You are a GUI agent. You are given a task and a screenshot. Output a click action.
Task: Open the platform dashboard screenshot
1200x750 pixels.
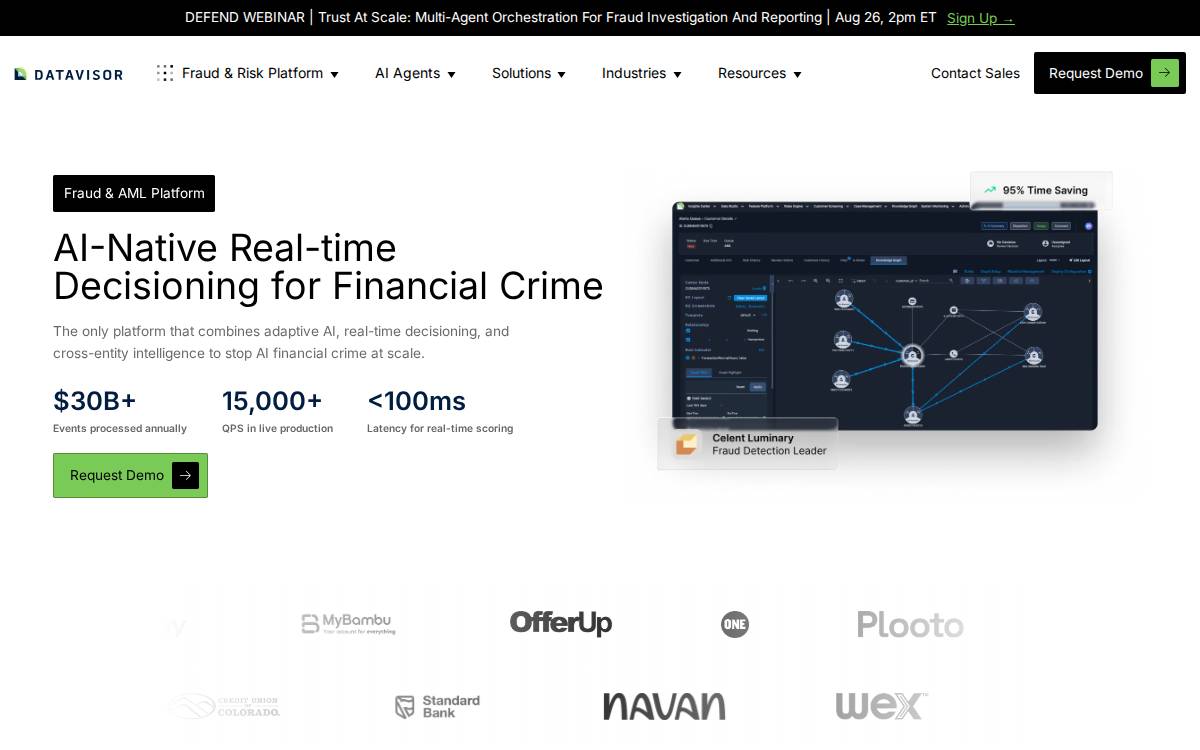point(884,316)
